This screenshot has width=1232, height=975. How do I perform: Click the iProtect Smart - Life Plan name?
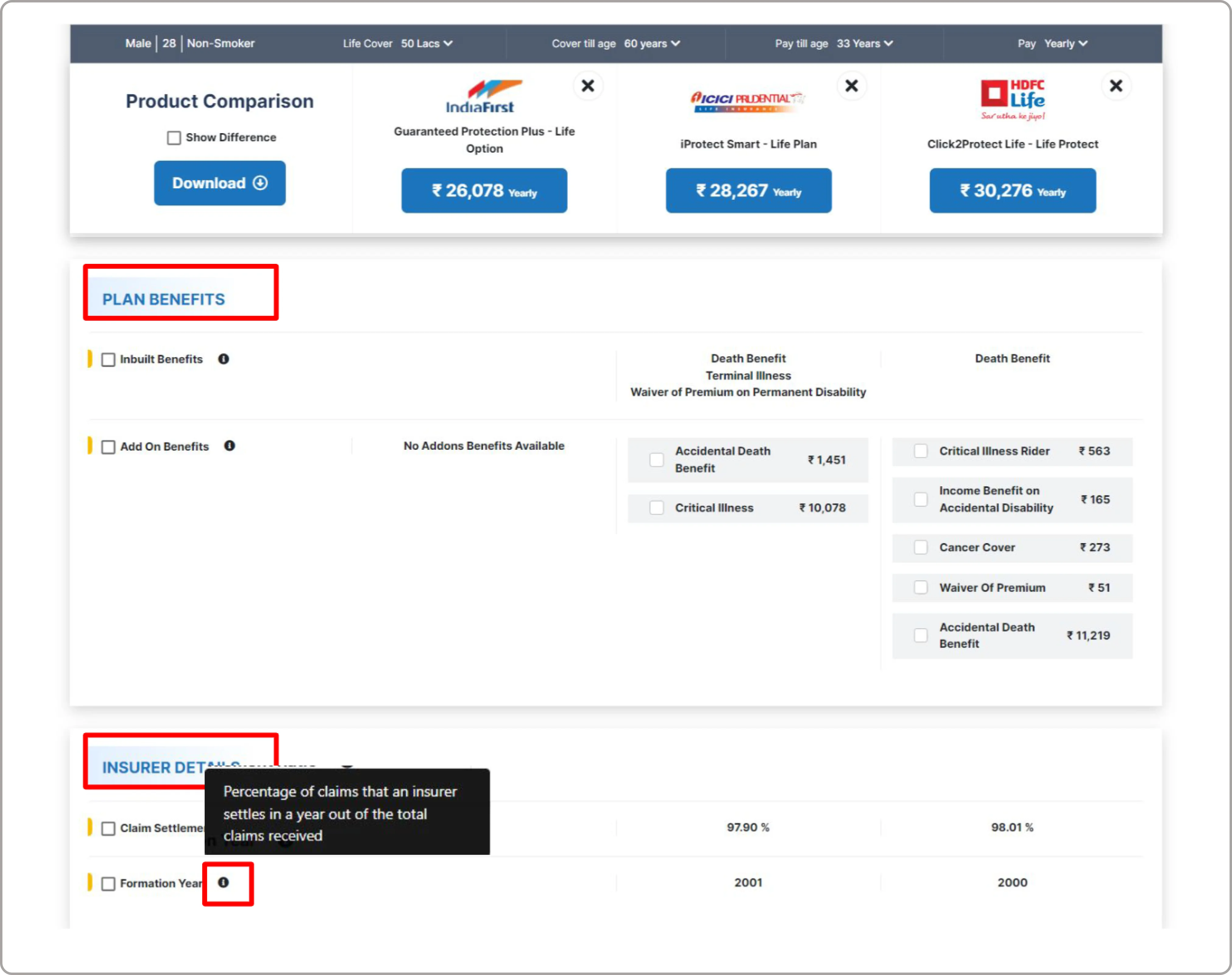click(x=748, y=144)
